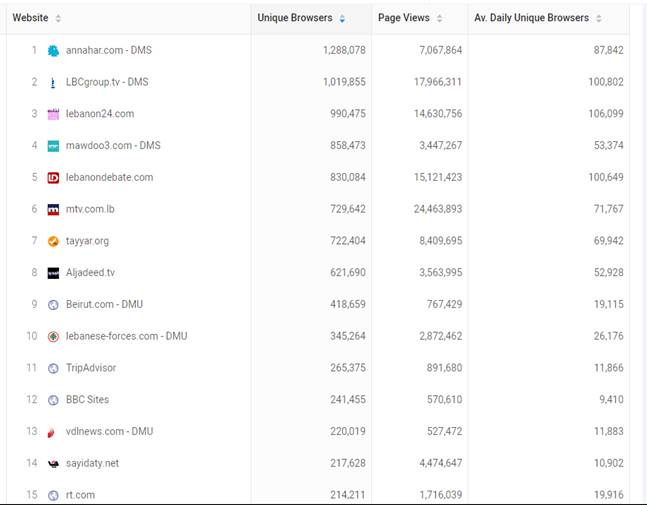Screen dimensions: 647x505
Task: Click the lebanese-forces.com emblem icon
Action: 53,336
